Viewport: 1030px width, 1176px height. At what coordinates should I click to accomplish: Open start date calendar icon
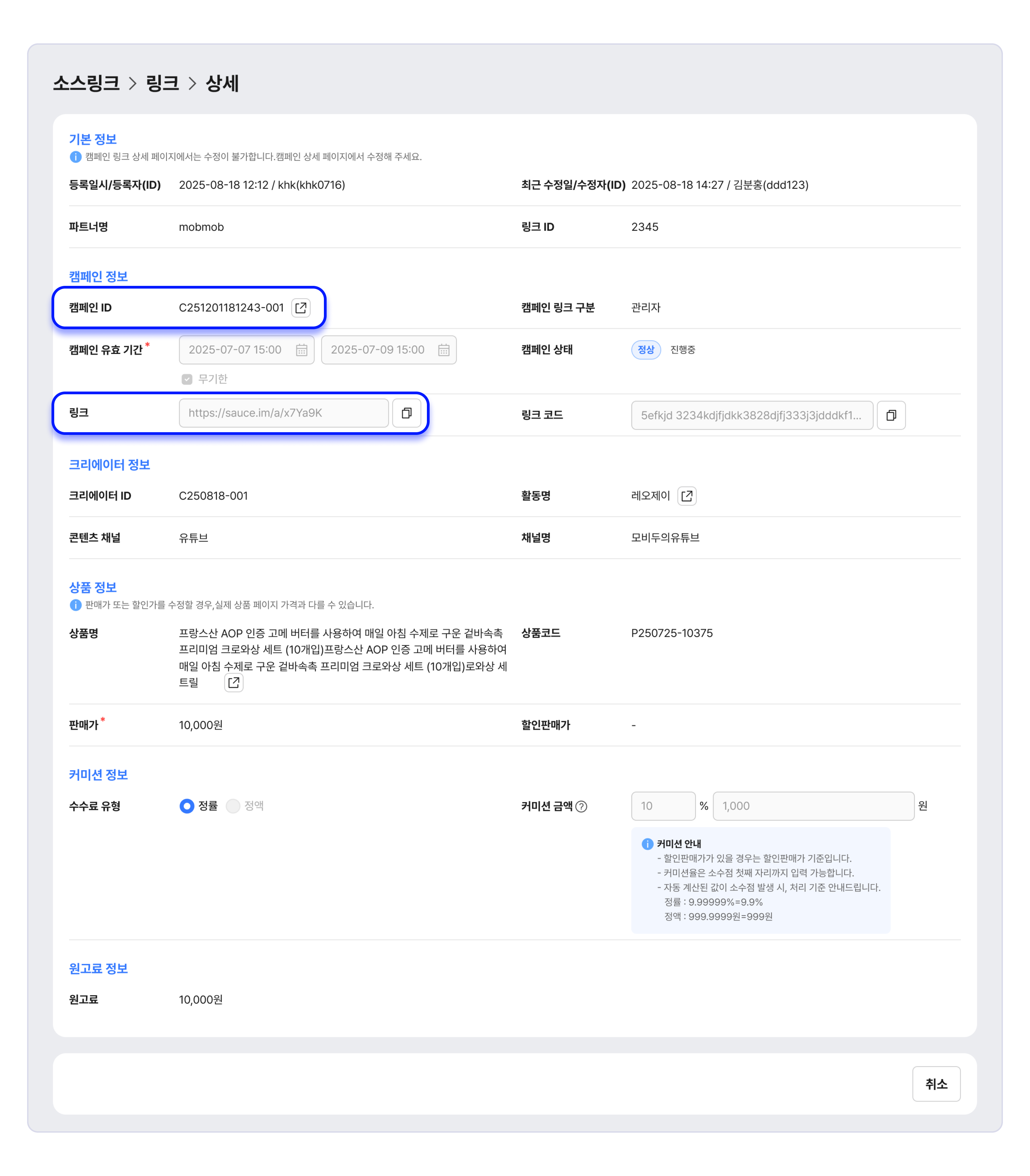(302, 350)
